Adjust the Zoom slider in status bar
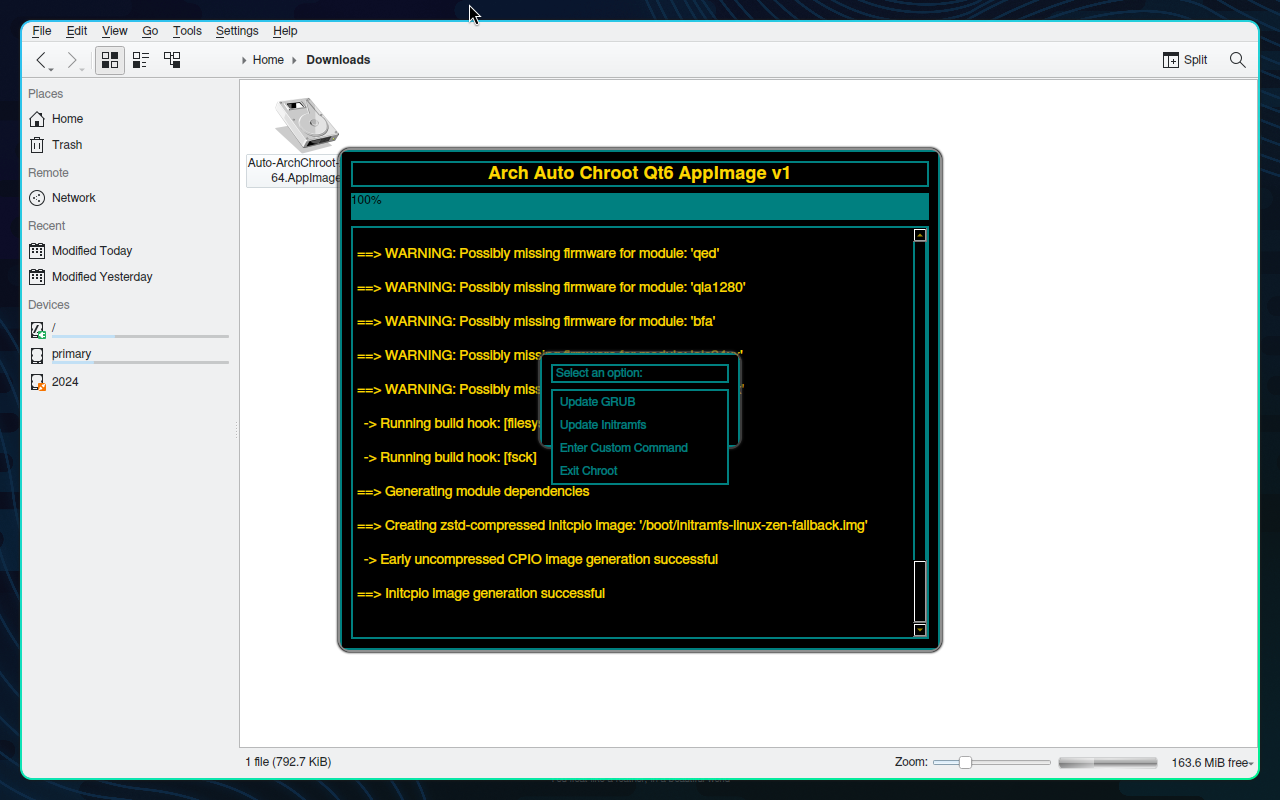This screenshot has width=1280, height=800. coord(965,762)
